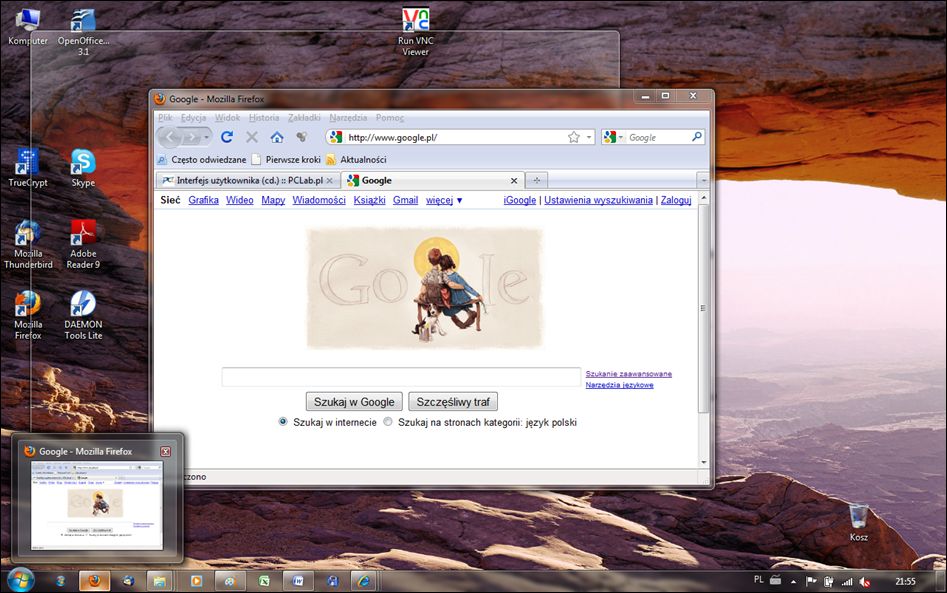Launch Windows Media Player from the taskbar
This screenshot has height=593, width=947.
[196, 581]
